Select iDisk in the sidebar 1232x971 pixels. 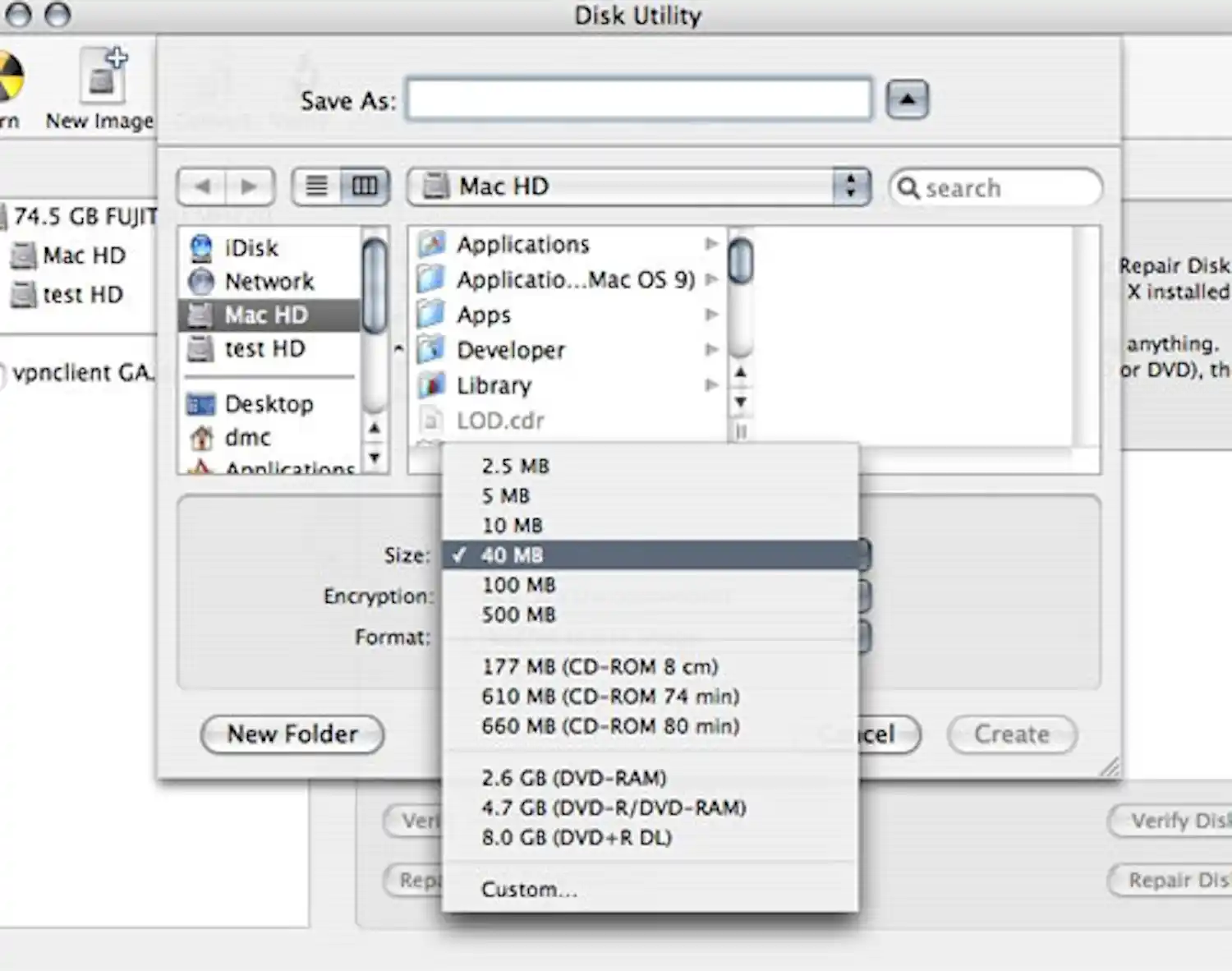point(246,247)
